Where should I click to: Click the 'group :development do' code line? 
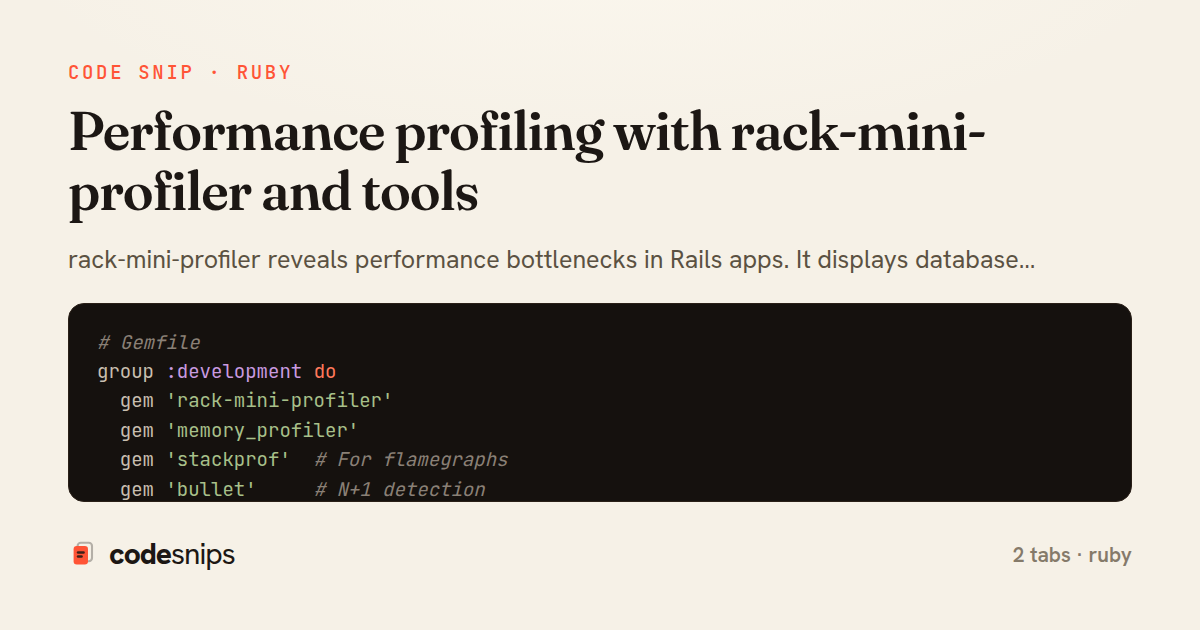(x=217, y=372)
